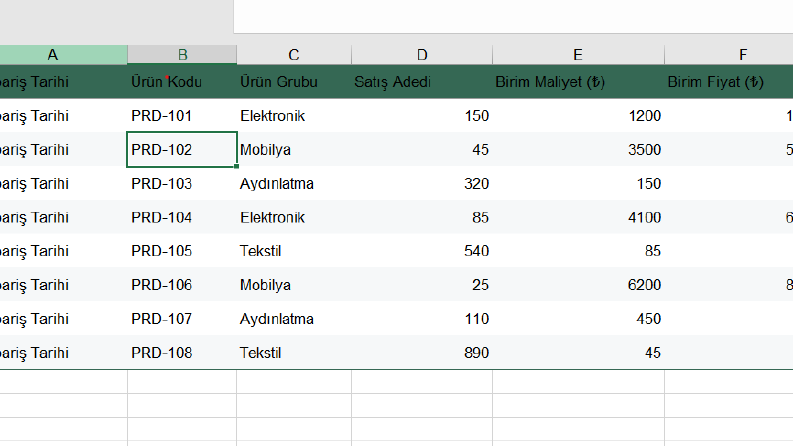Click the 'Birim Fiyat (₺)' header cell
The height and width of the screenshot is (446, 793).
[729, 81]
